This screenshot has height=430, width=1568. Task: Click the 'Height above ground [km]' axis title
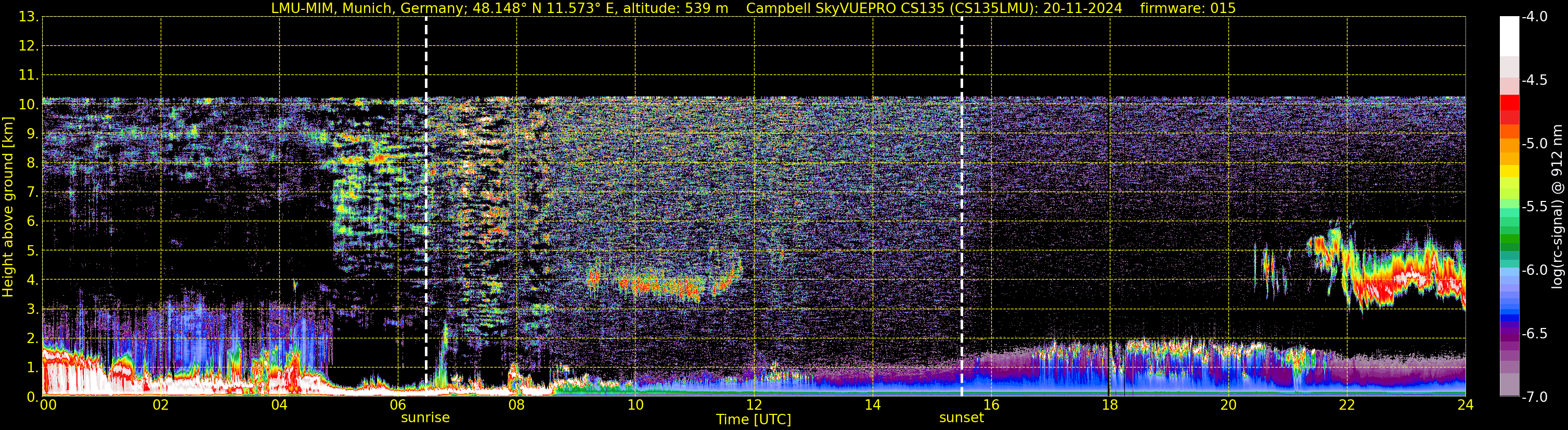(7, 207)
